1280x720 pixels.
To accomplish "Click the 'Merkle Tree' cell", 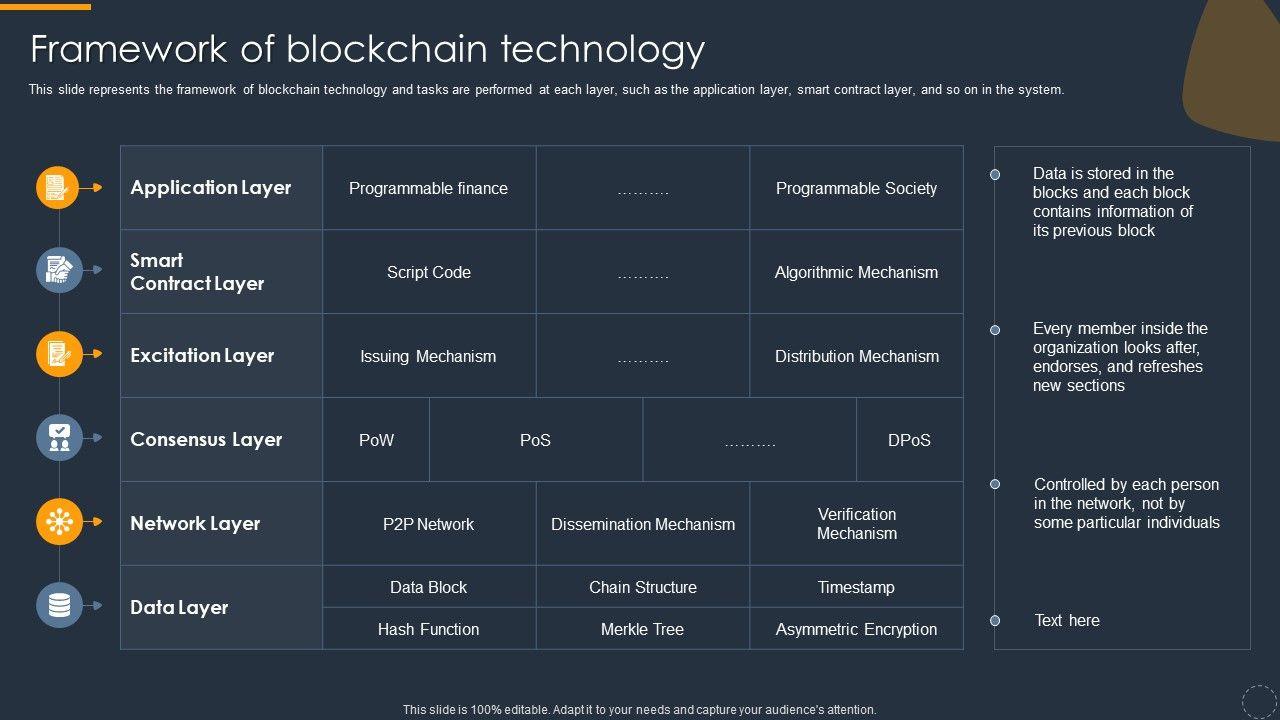I will coord(642,629).
